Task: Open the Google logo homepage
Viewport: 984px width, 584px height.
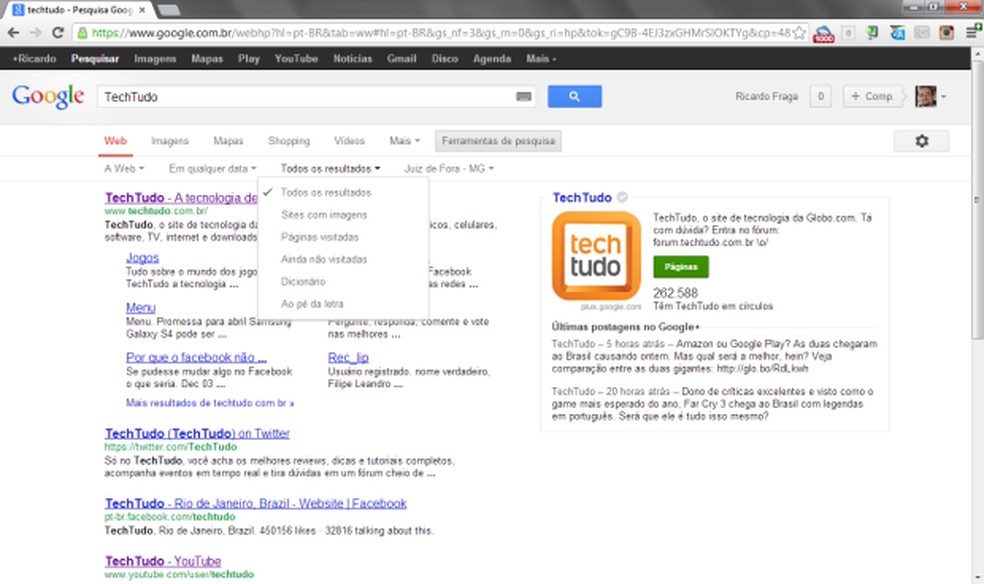Action: [48, 96]
